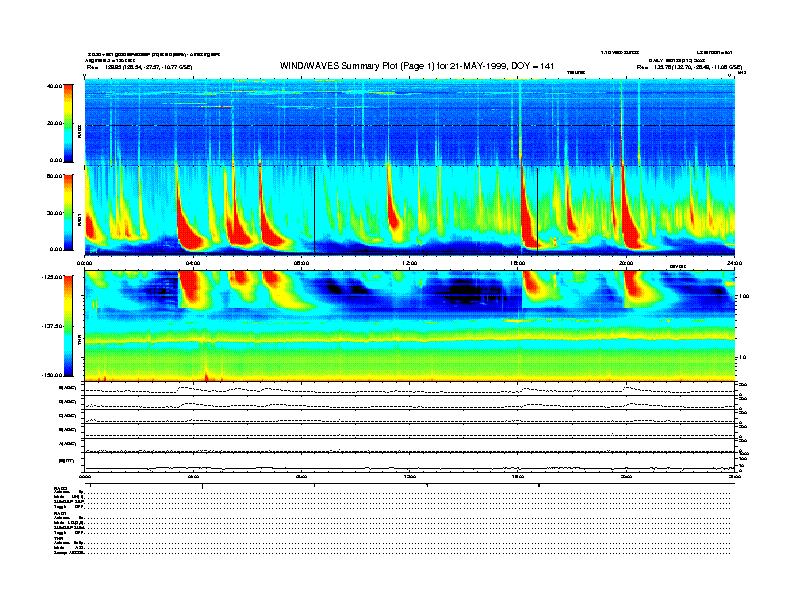Click the 10 frequency label beside TNR panel
792x612 pixels.
(x=742, y=357)
